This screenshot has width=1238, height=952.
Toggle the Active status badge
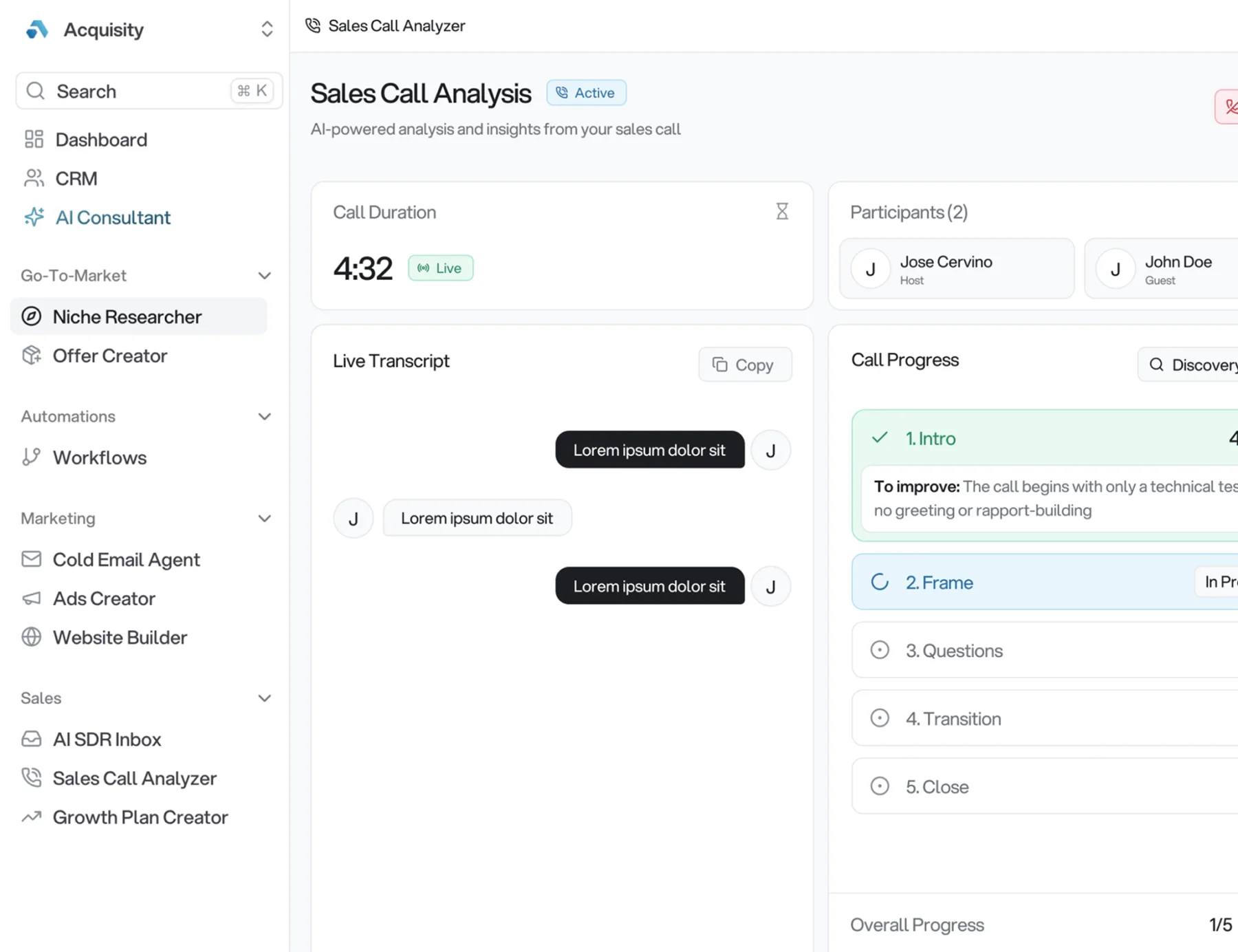(586, 92)
